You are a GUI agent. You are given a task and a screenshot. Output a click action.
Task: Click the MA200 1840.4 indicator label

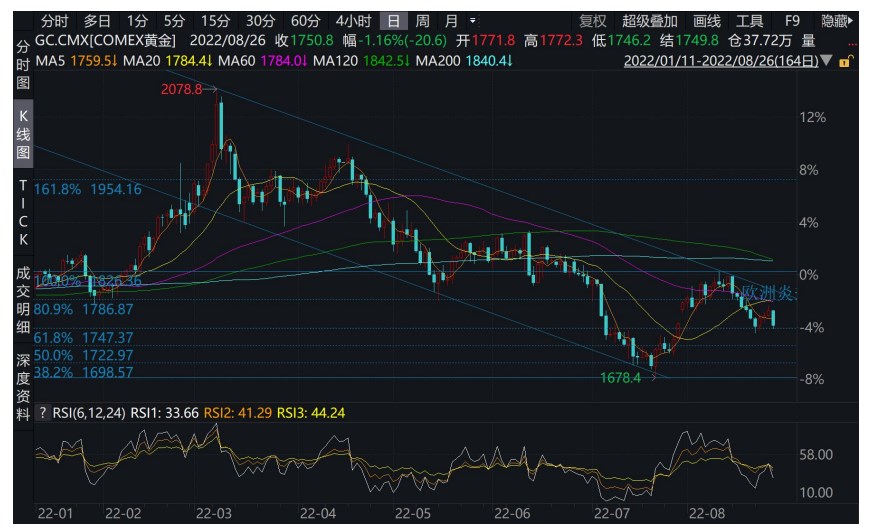464,61
